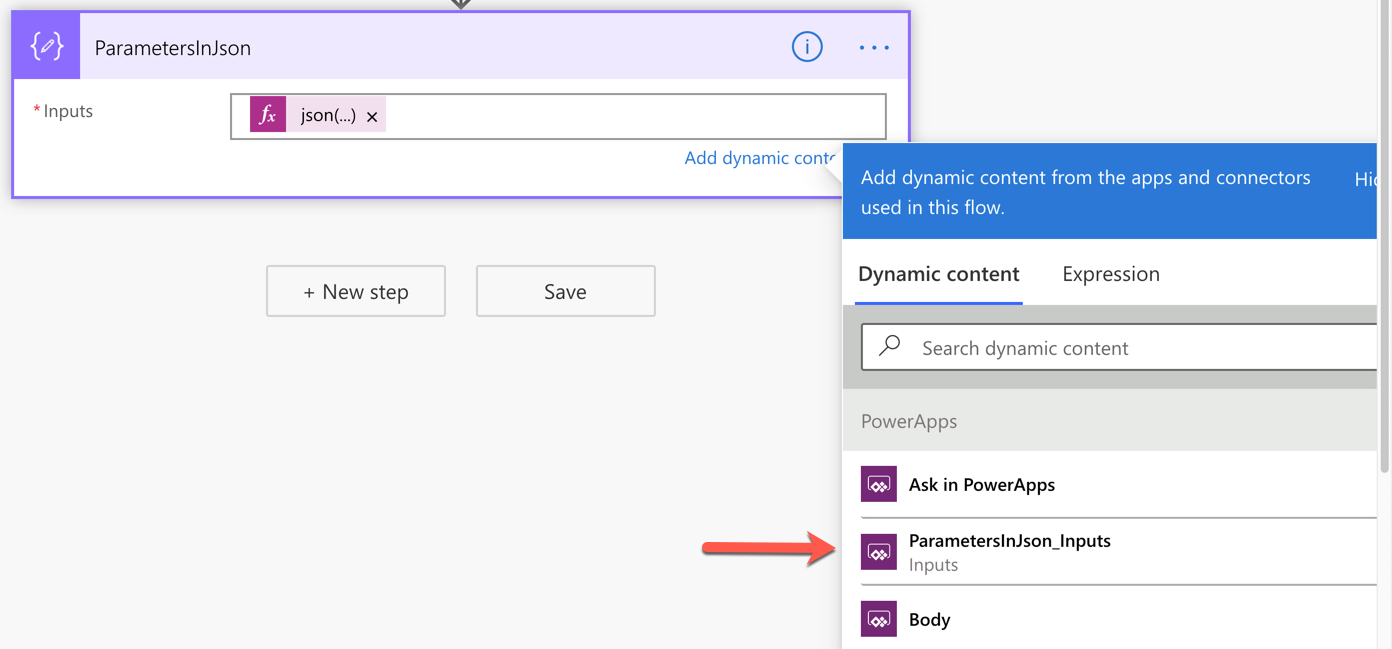Click the Add dynamic content link
This screenshot has width=1392, height=649.
click(758, 158)
